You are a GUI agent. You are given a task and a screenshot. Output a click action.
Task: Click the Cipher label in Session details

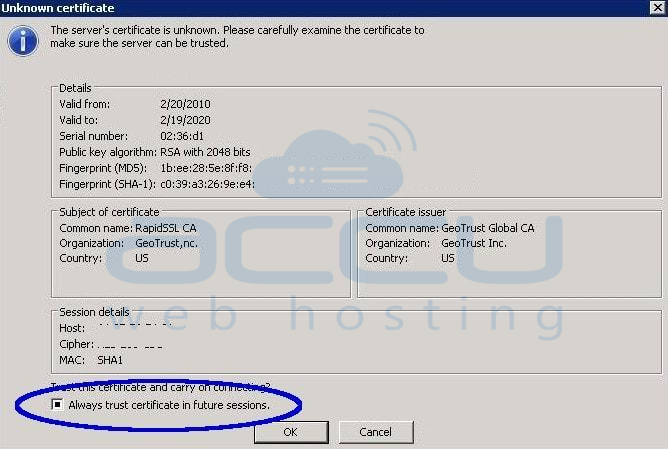(x=77, y=344)
